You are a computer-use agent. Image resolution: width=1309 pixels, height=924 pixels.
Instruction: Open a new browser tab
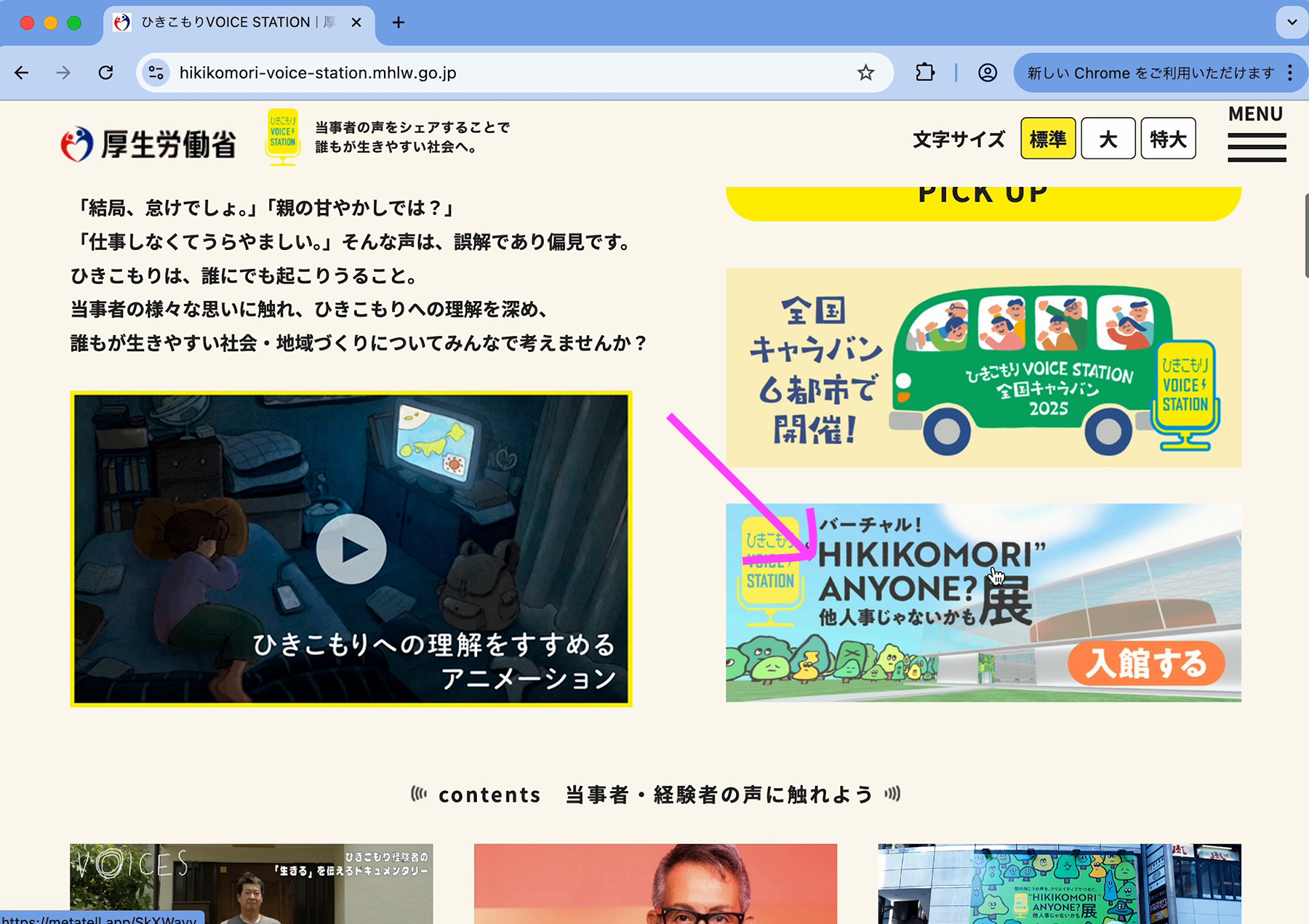[399, 23]
